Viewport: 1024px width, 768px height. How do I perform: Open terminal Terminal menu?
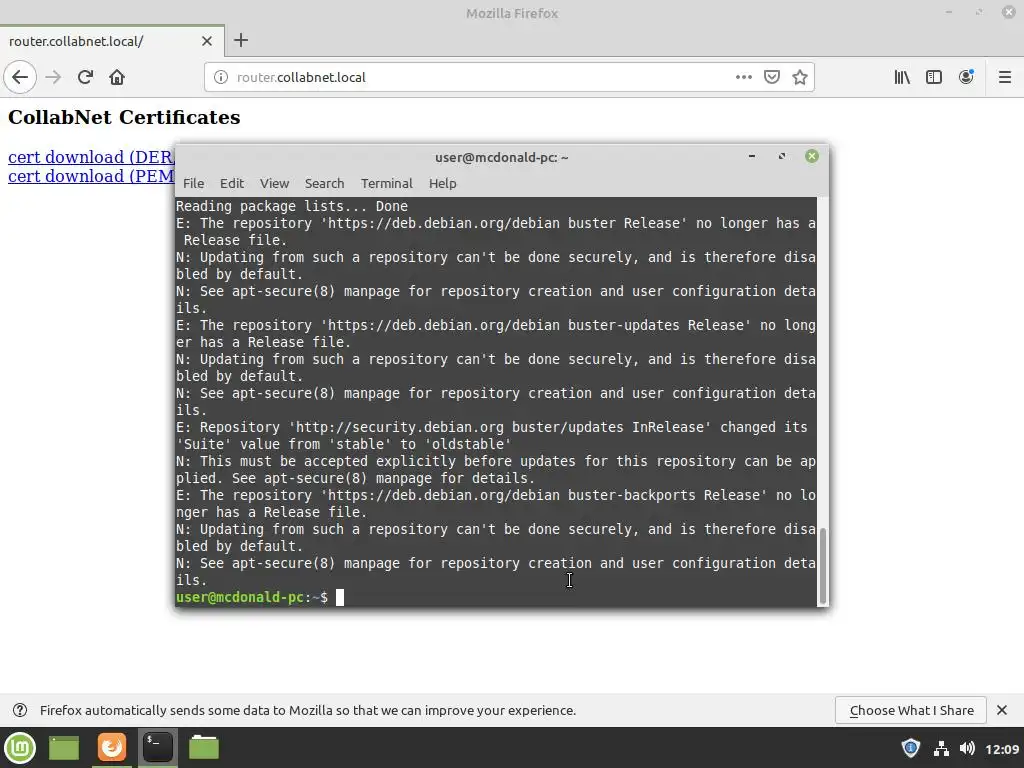click(x=387, y=184)
